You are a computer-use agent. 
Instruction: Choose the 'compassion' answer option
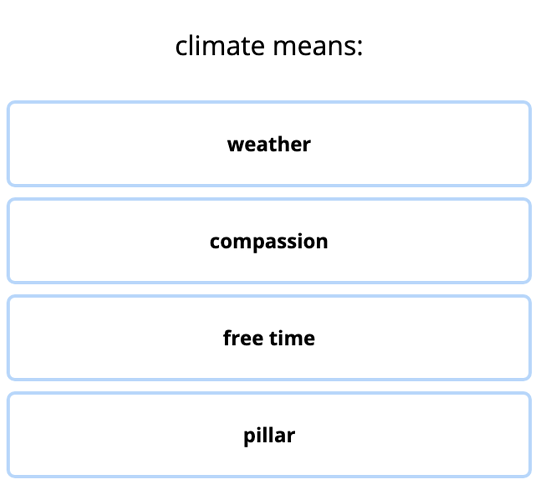269,241
